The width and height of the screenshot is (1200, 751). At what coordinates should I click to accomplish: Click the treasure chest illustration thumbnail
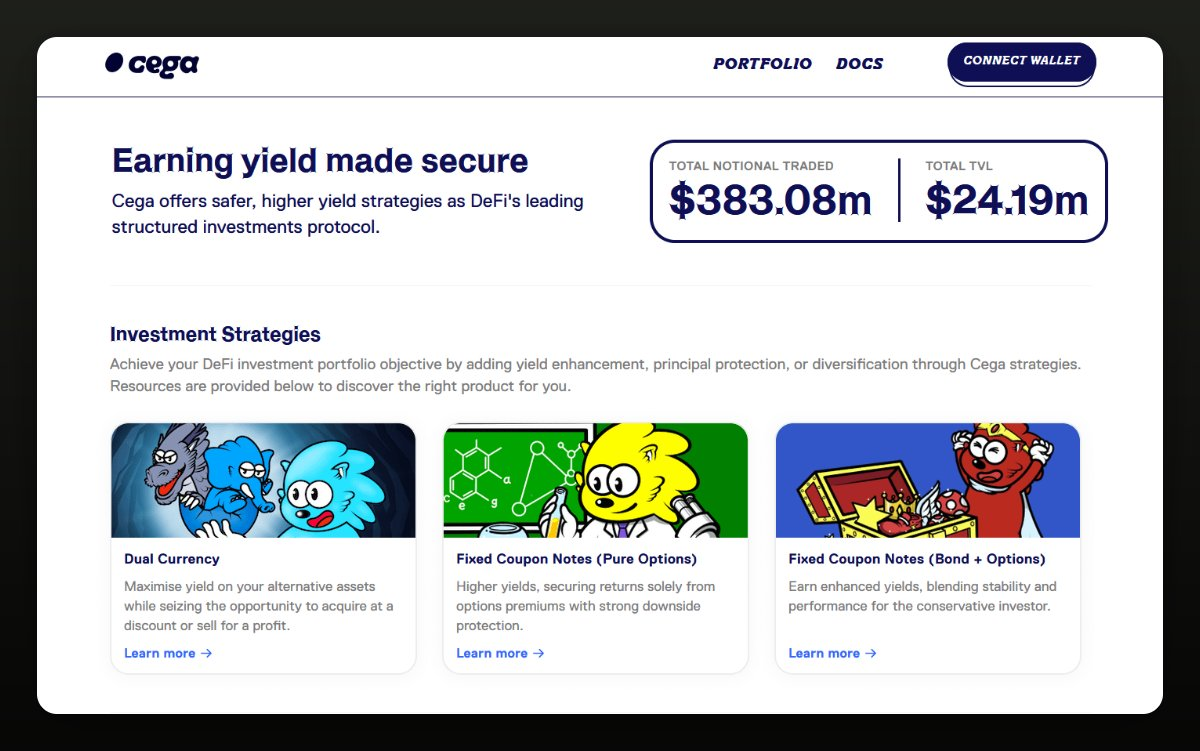tap(927, 480)
